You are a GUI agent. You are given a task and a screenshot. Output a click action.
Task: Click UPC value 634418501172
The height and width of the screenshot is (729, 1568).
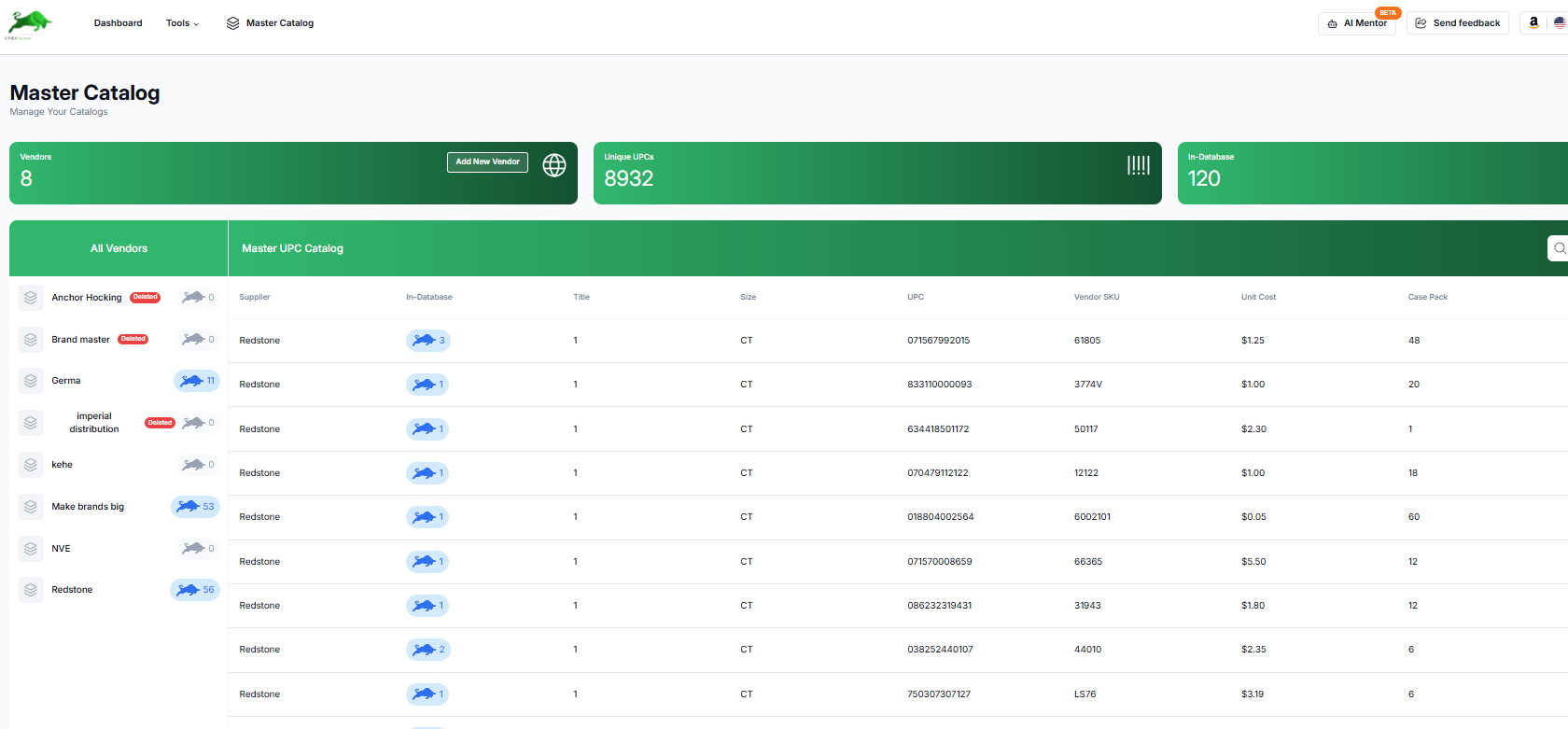pos(938,429)
